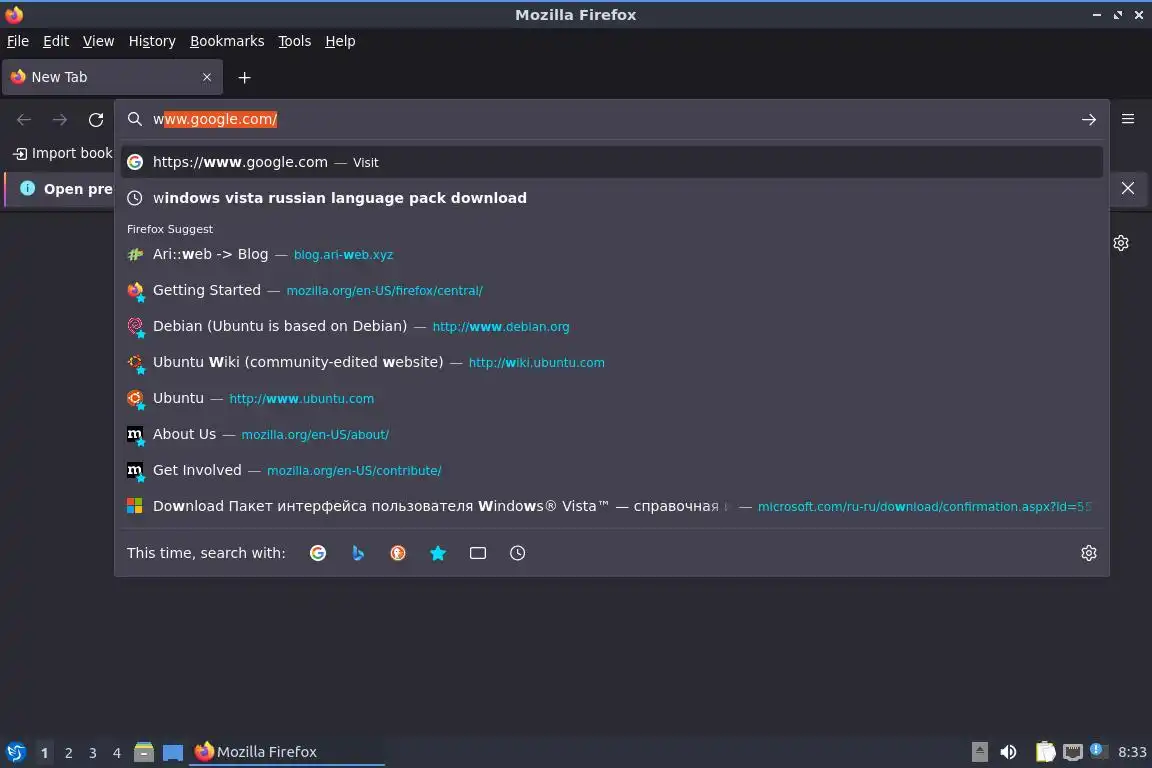Switch to workspace 2 in taskbar
Screen dimensions: 1152x768
[68, 753]
